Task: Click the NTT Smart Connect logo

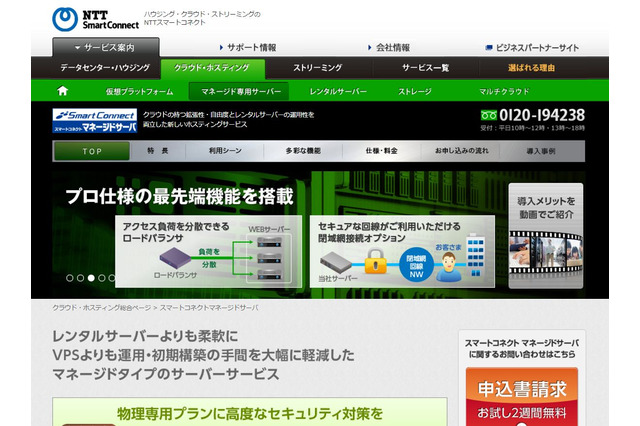Action: pos(96,19)
